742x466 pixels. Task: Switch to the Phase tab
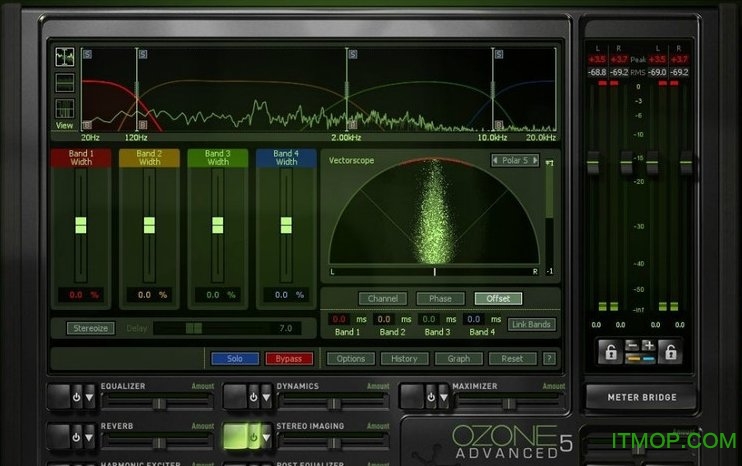coord(440,298)
